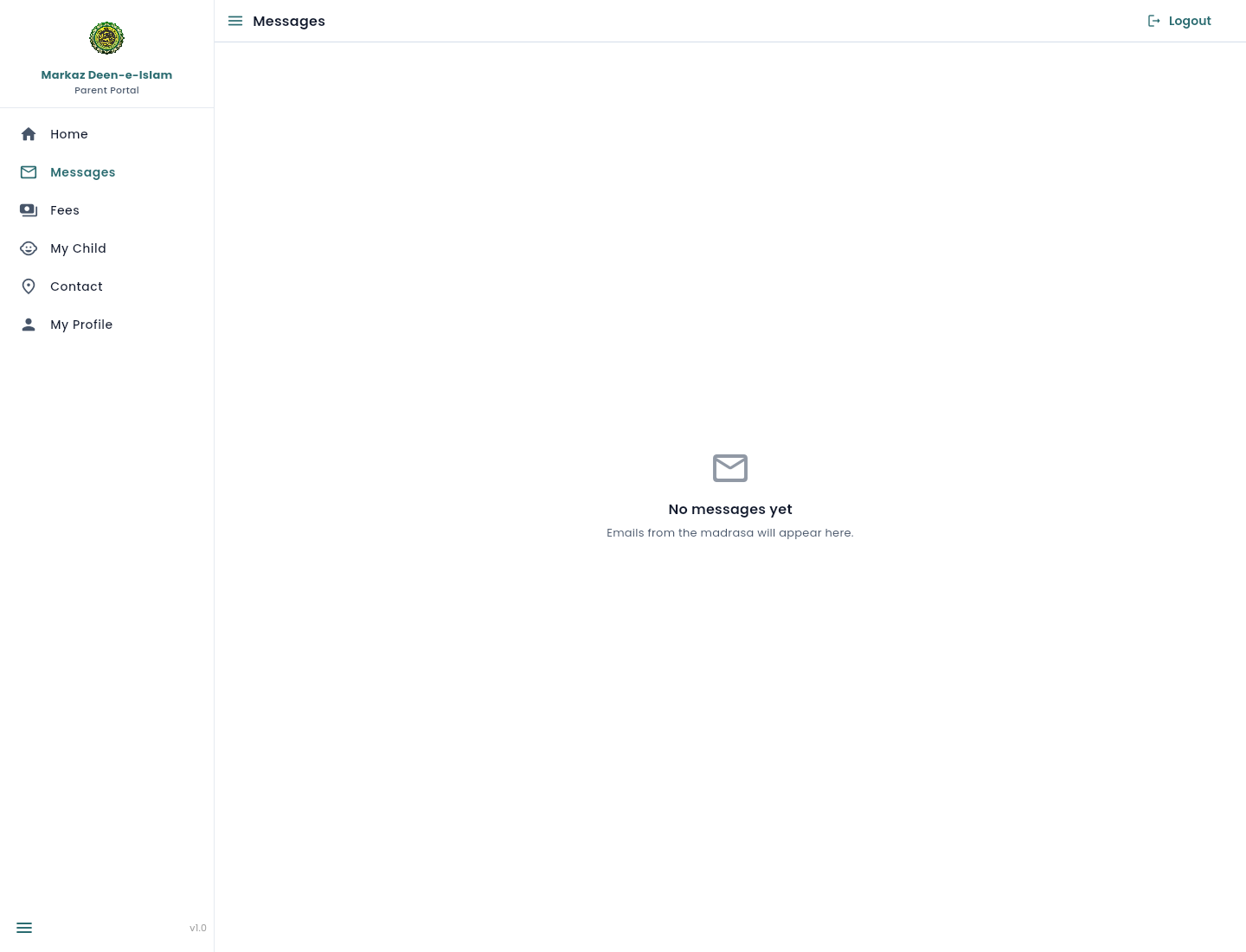The width and height of the screenshot is (1246, 952).
Task: Click the Messages envelope icon in sidebar
Action: pos(29,172)
